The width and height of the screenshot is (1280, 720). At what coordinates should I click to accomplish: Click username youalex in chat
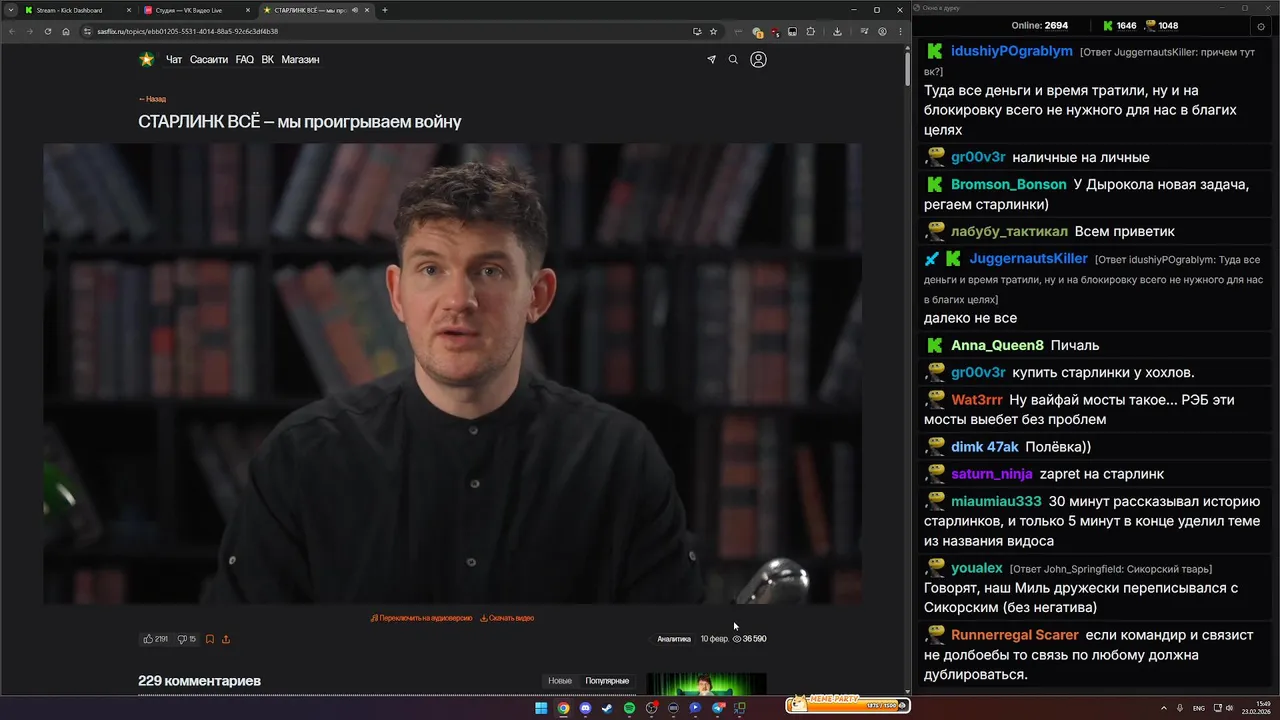(977, 569)
